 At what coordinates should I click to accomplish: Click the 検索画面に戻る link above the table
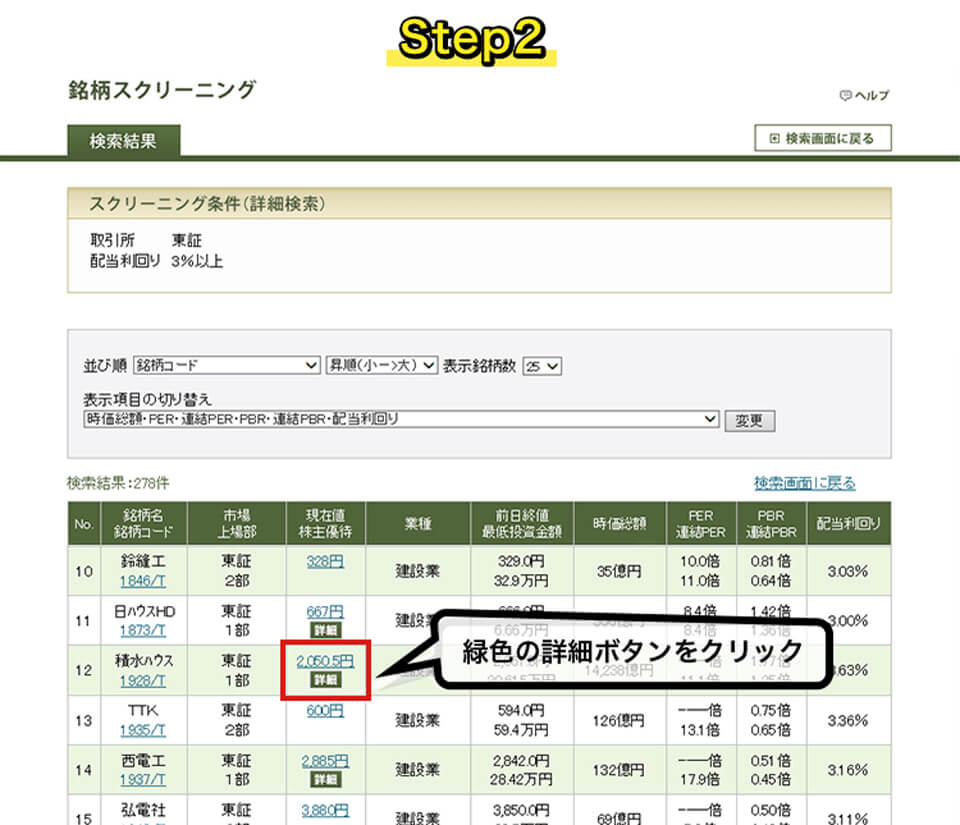click(804, 483)
